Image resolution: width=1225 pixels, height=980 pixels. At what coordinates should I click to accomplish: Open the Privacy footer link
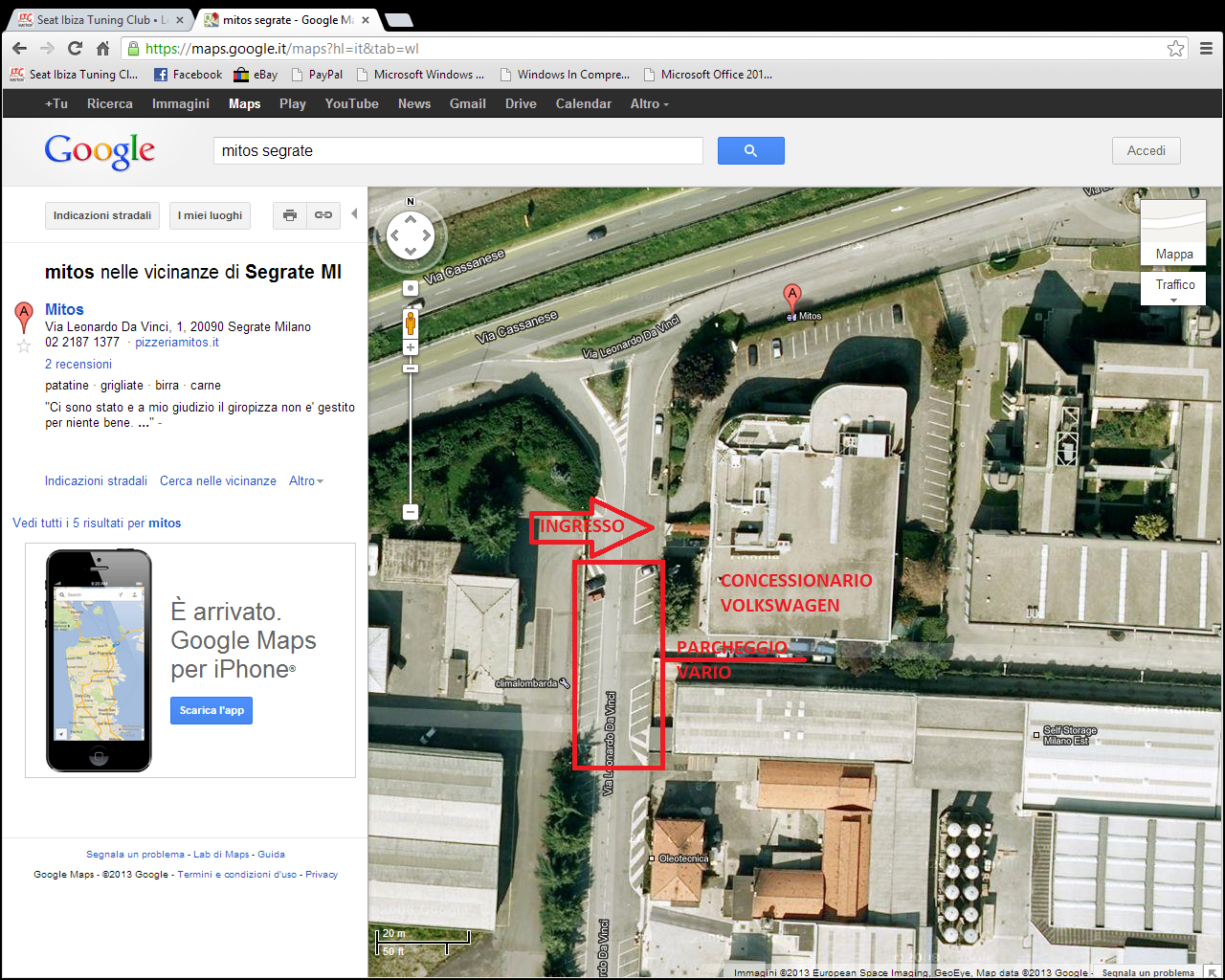[x=322, y=874]
